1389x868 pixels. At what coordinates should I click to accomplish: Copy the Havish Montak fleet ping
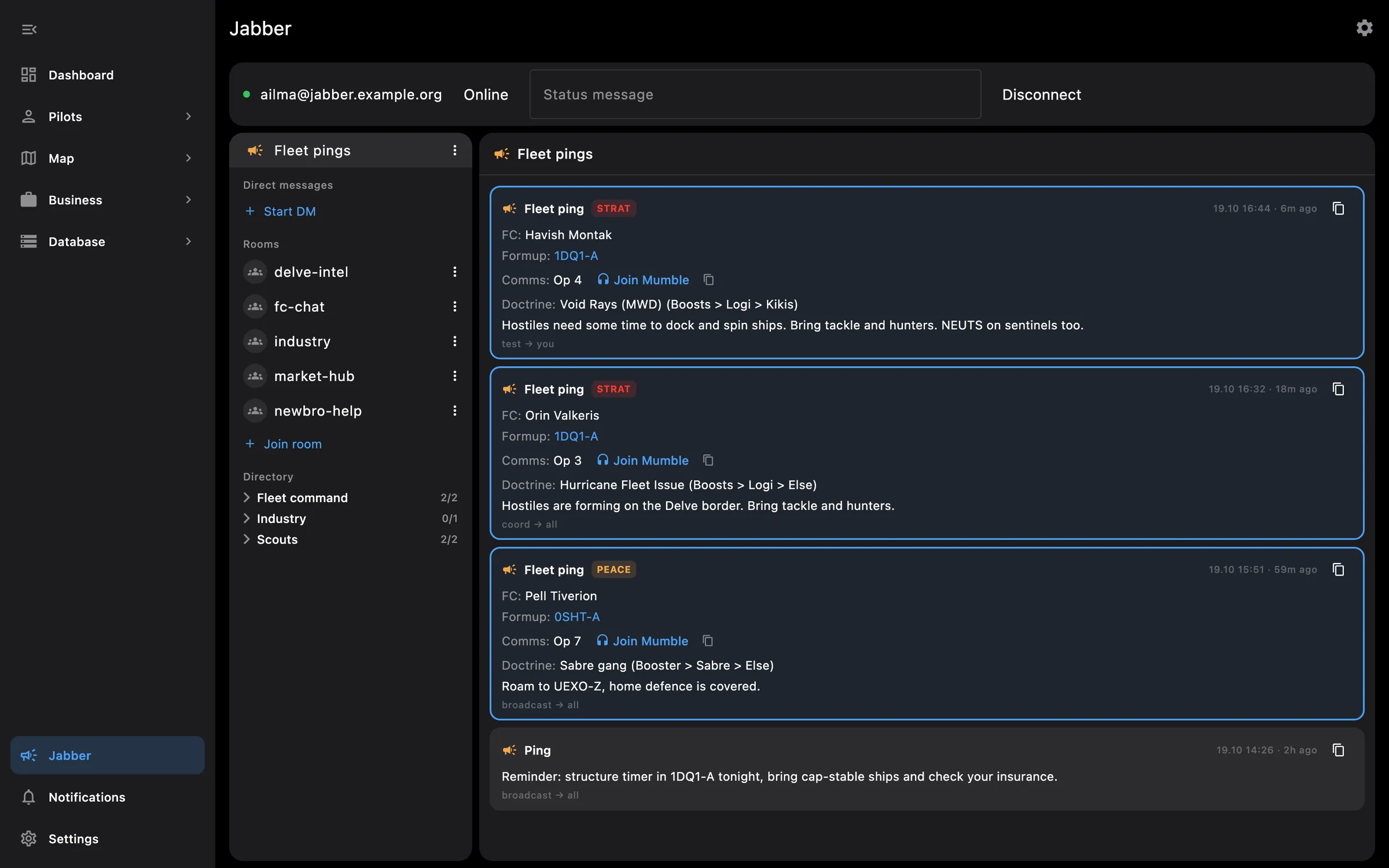point(1338,208)
